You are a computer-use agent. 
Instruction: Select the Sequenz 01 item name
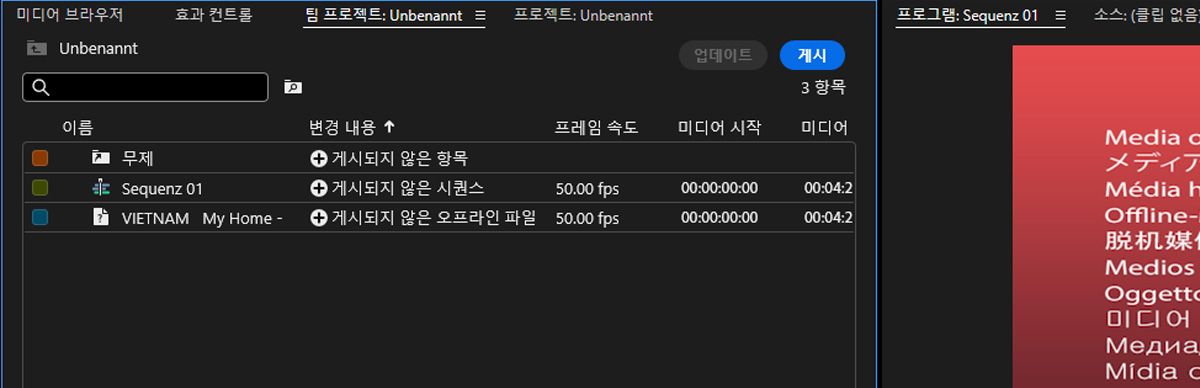162,188
